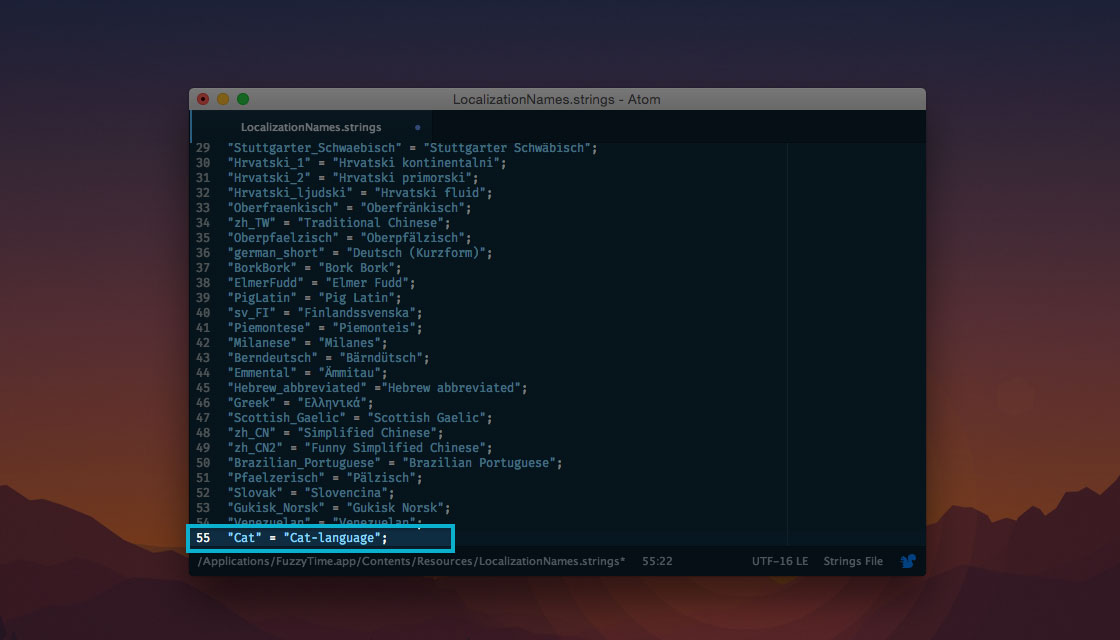Maximize the Atom window with green button
The width and height of the screenshot is (1120, 640).
click(x=243, y=100)
